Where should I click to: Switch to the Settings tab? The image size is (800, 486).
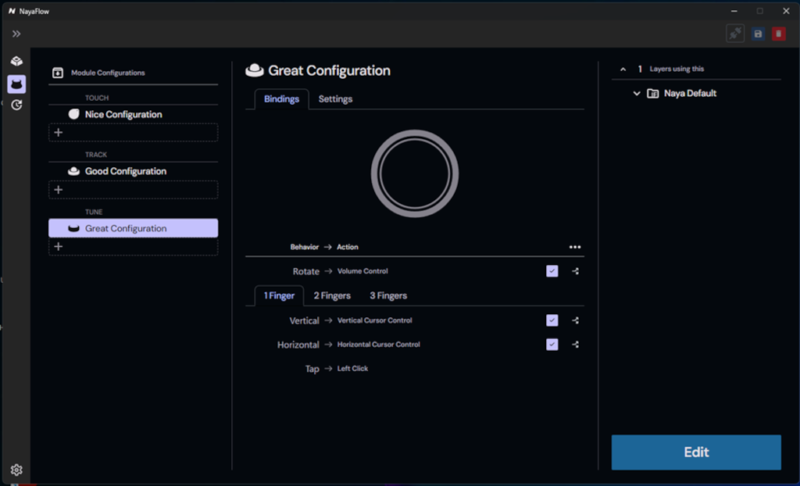335,99
